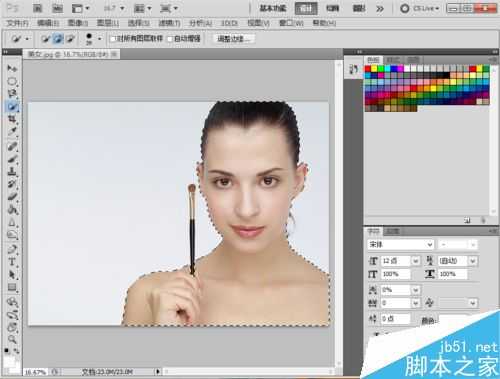Select the Eyedropper tool

pos(12,132)
